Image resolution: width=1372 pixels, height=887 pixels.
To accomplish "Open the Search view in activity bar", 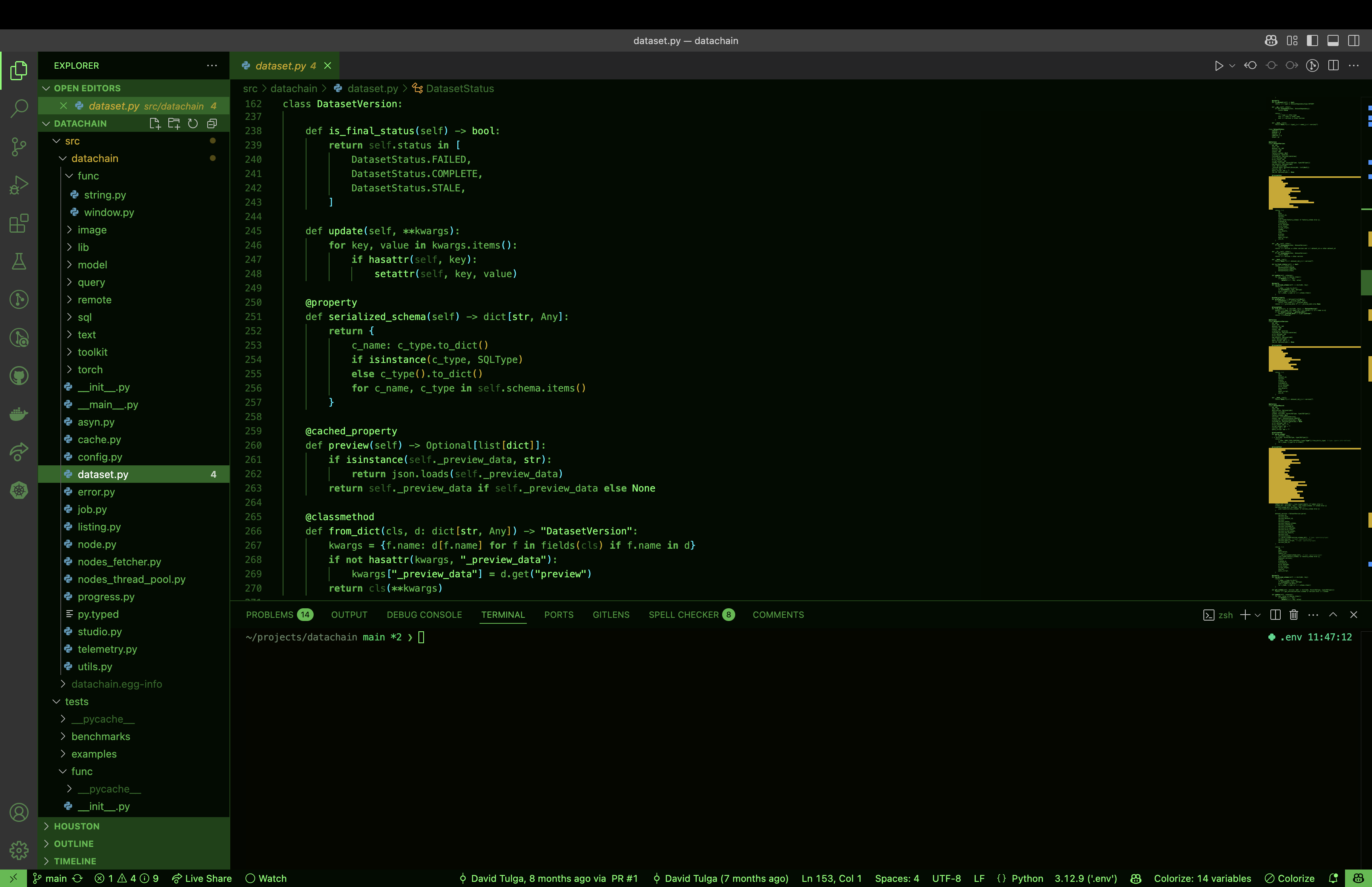I will [x=19, y=108].
